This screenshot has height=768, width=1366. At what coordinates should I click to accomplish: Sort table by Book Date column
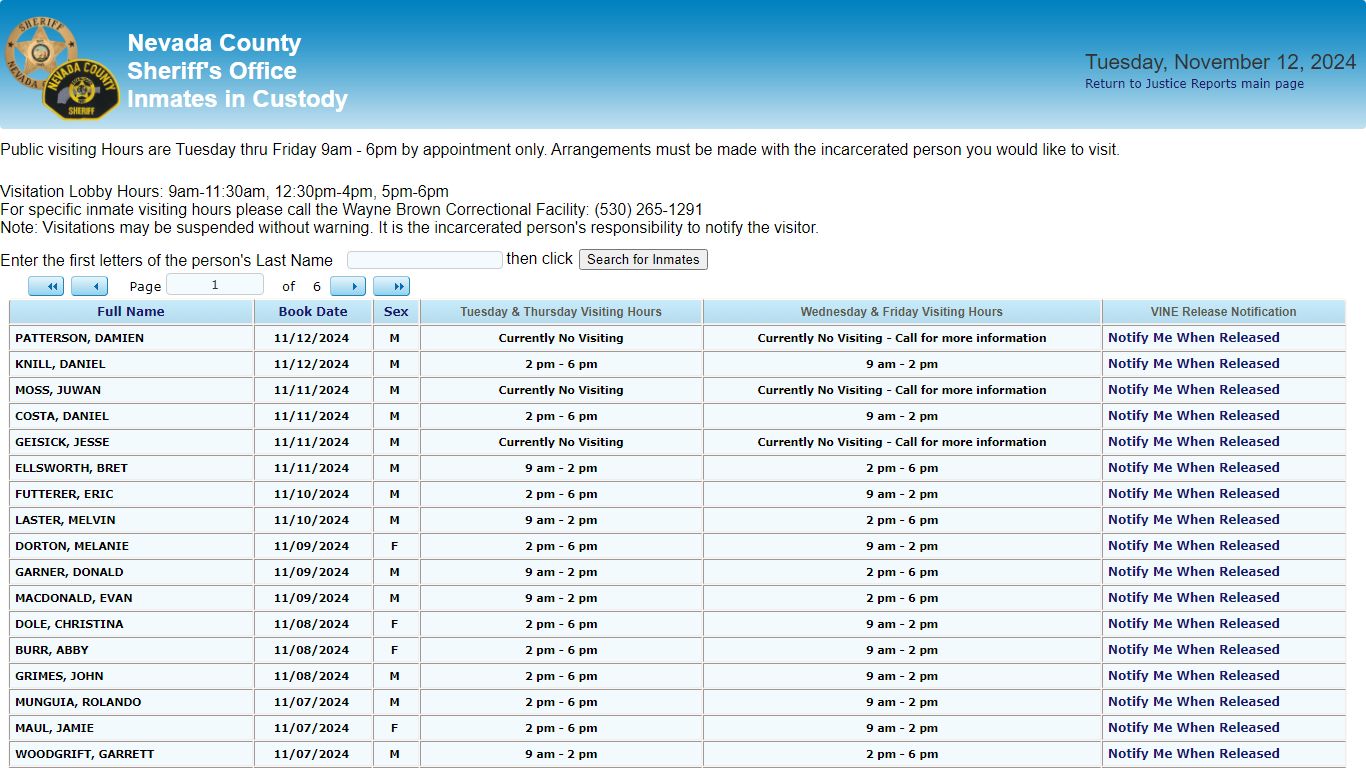313,312
